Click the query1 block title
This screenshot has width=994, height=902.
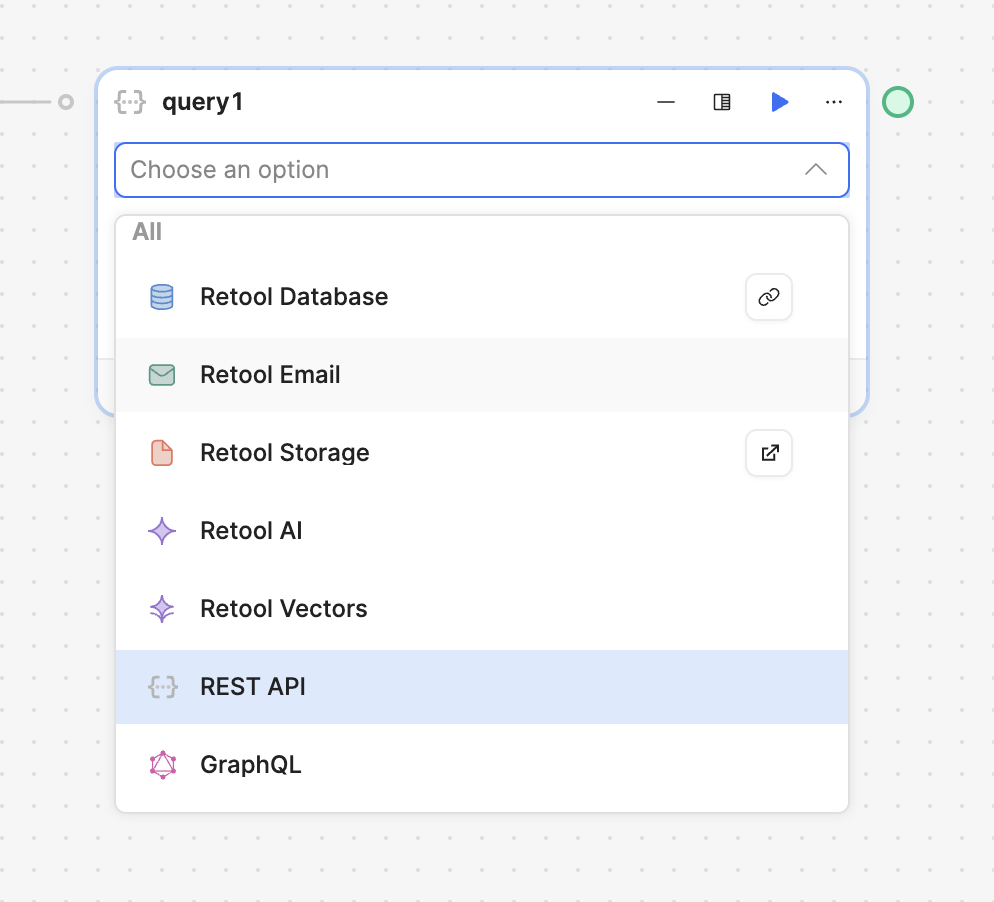202,102
